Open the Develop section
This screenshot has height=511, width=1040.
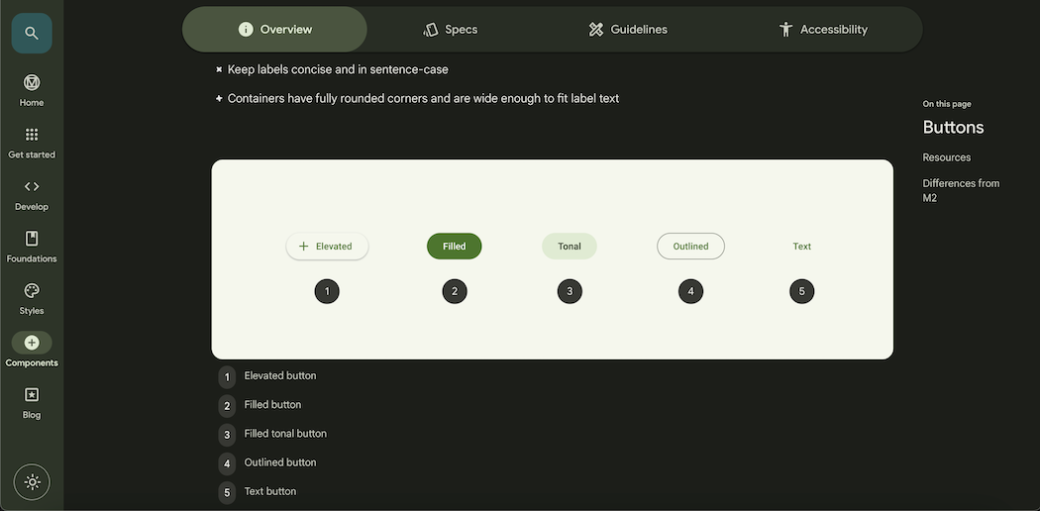click(x=32, y=194)
